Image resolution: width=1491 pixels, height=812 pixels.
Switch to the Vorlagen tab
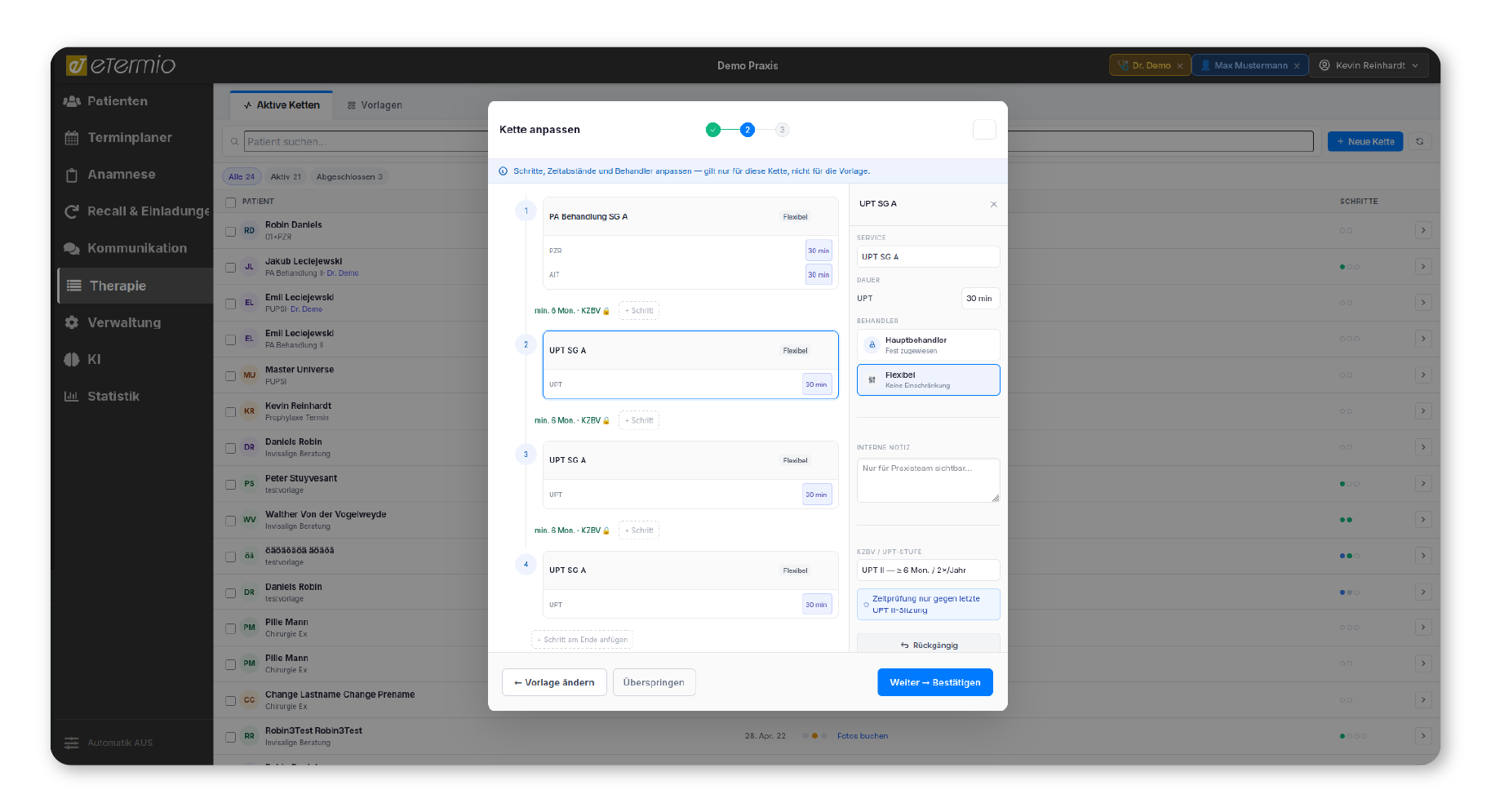pyautogui.click(x=375, y=105)
